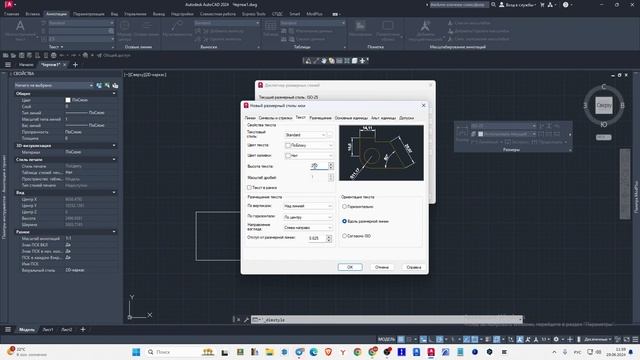The width and height of the screenshot is (640, 360).
Task: Switch to Layout1 tab
Action: (x=48, y=329)
